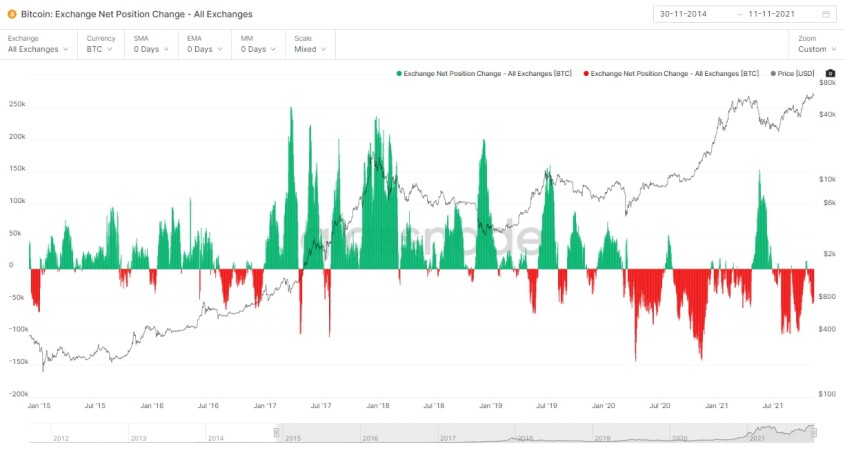Click the 2018 label in navigator

525,438
